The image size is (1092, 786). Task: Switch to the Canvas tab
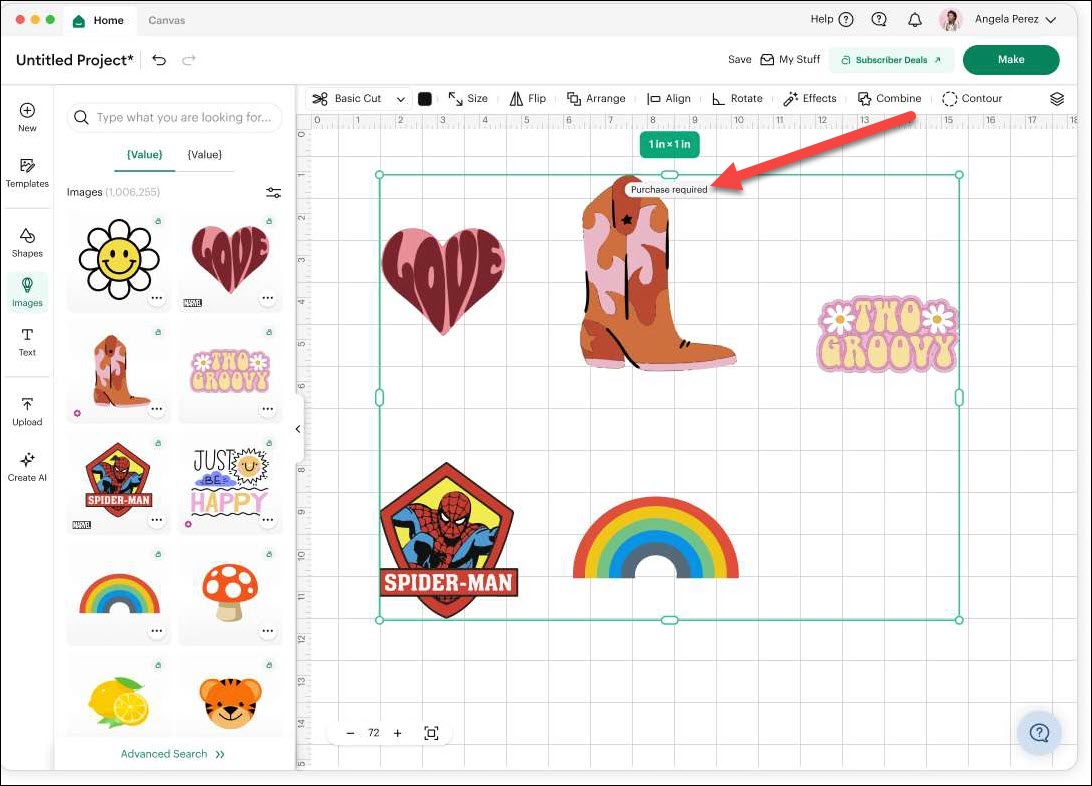pos(166,20)
